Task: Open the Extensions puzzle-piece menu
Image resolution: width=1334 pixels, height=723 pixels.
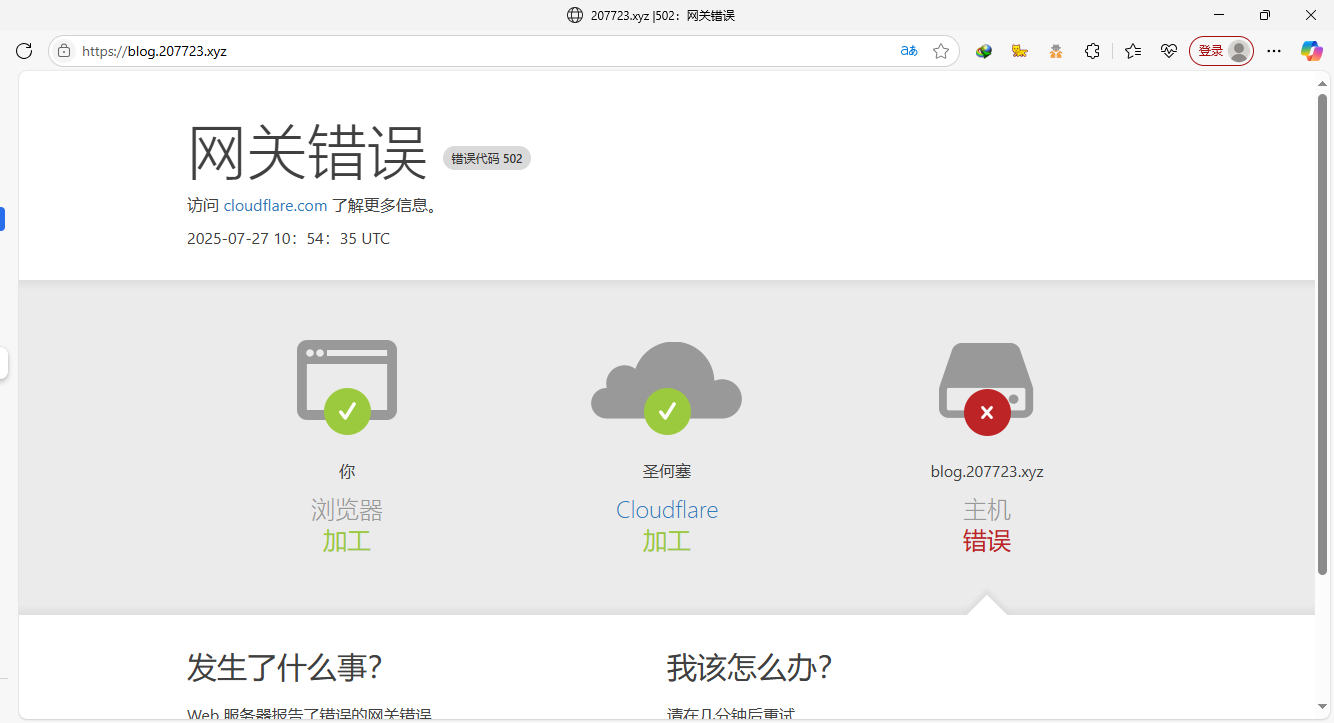Action: 1092,51
